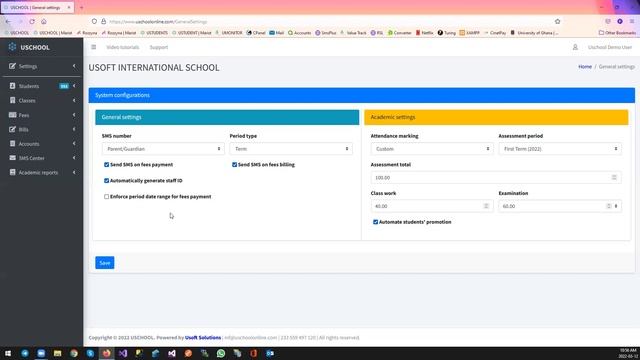The image size is (640, 360).
Task: Open a new browser tab
Action: click(x=81, y=7)
